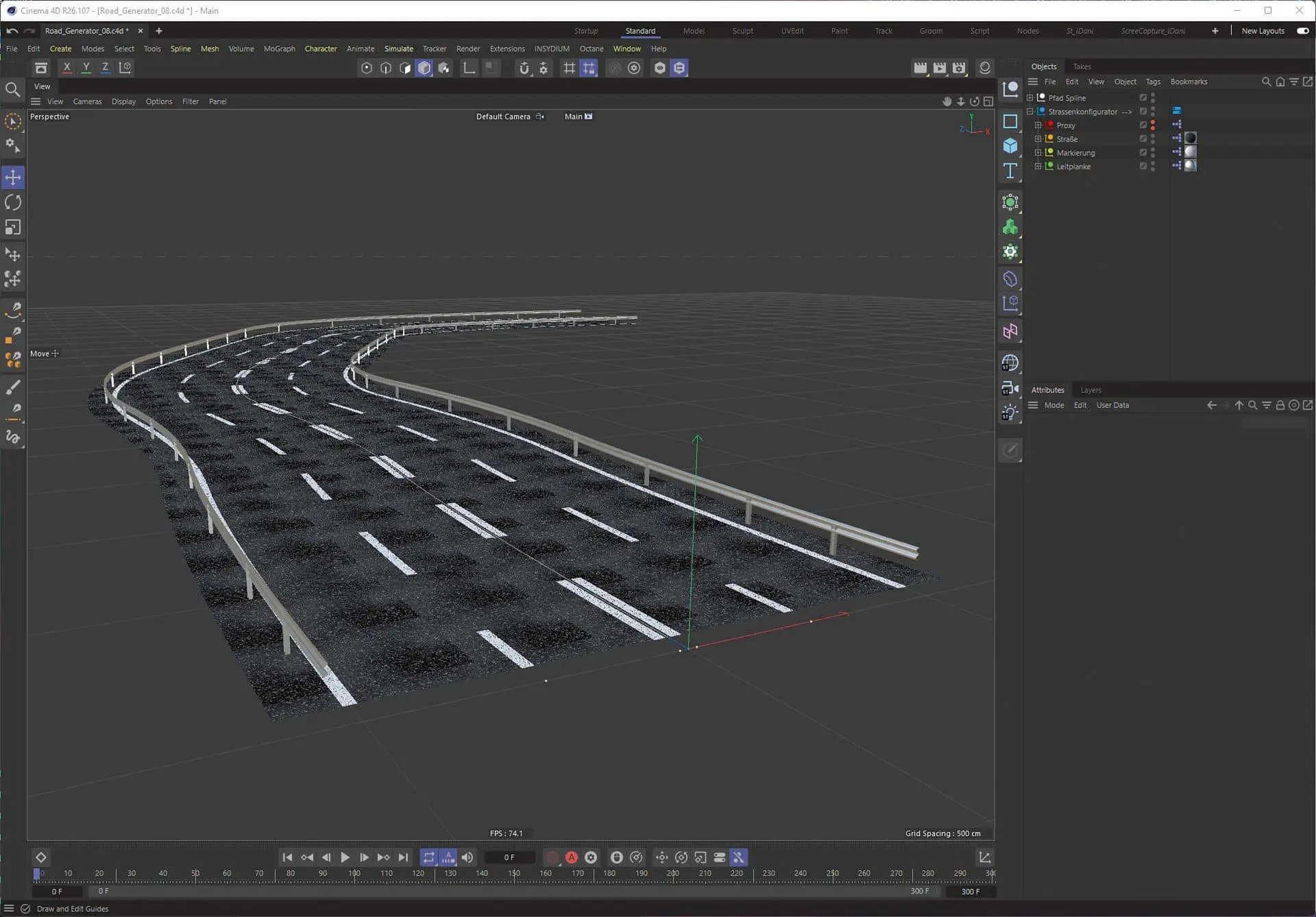Image resolution: width=1316 pixels, height=917 pixels.
Task: Switch to the Takes tab
Action: (x=1082, y=66)
